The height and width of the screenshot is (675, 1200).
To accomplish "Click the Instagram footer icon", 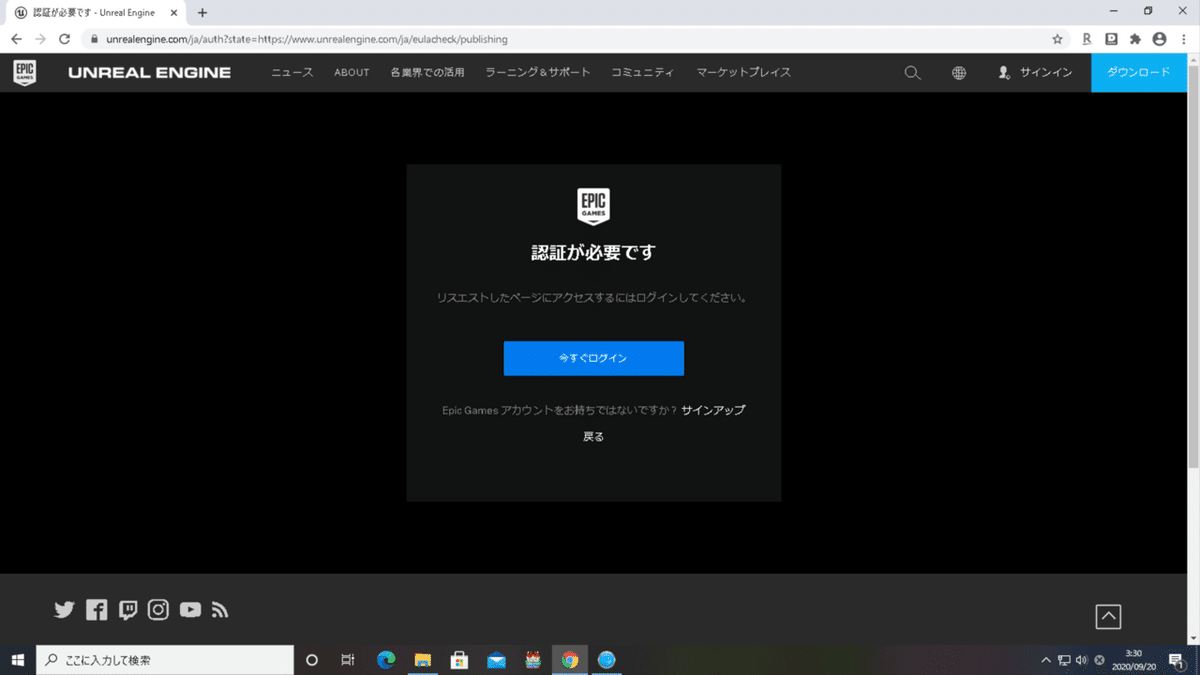I will 158,609.
